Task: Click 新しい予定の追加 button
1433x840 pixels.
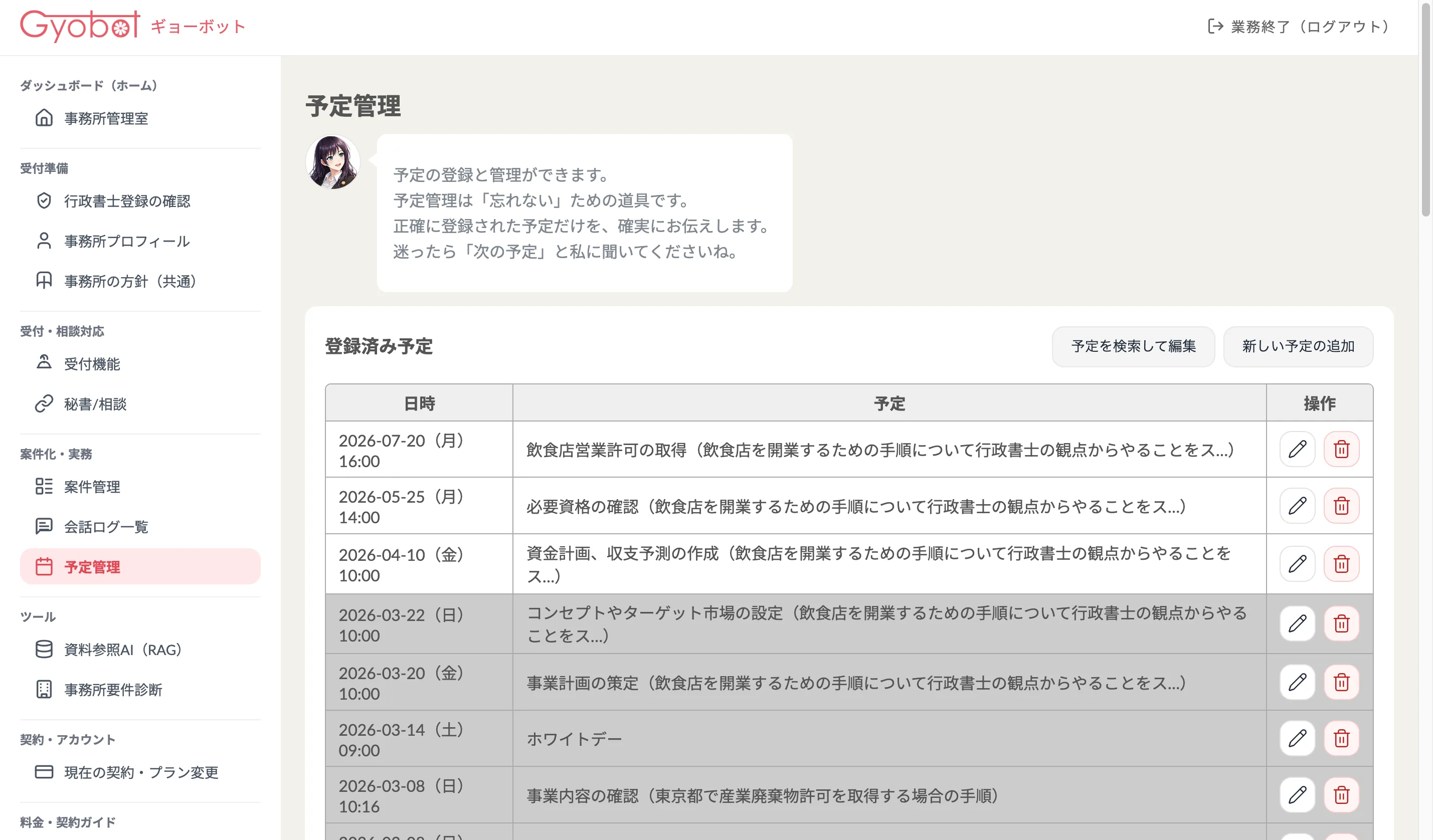Action: coord(1298,346)
